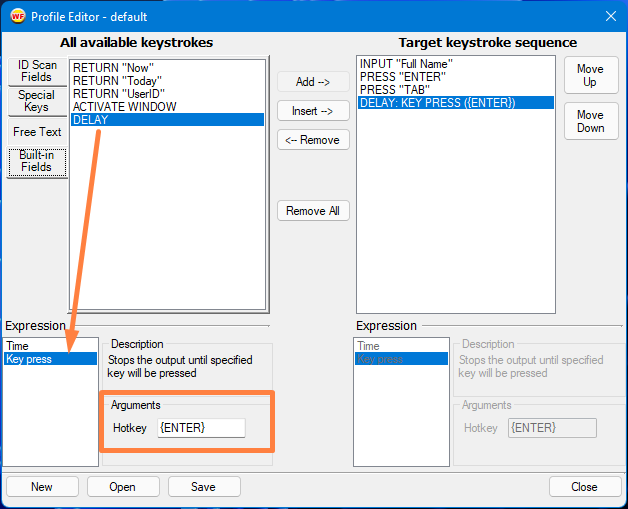This screenshot has height=509, width=628.
Task: Select RETURN "UserID" keystroke
Action: [x=167, y=94]
